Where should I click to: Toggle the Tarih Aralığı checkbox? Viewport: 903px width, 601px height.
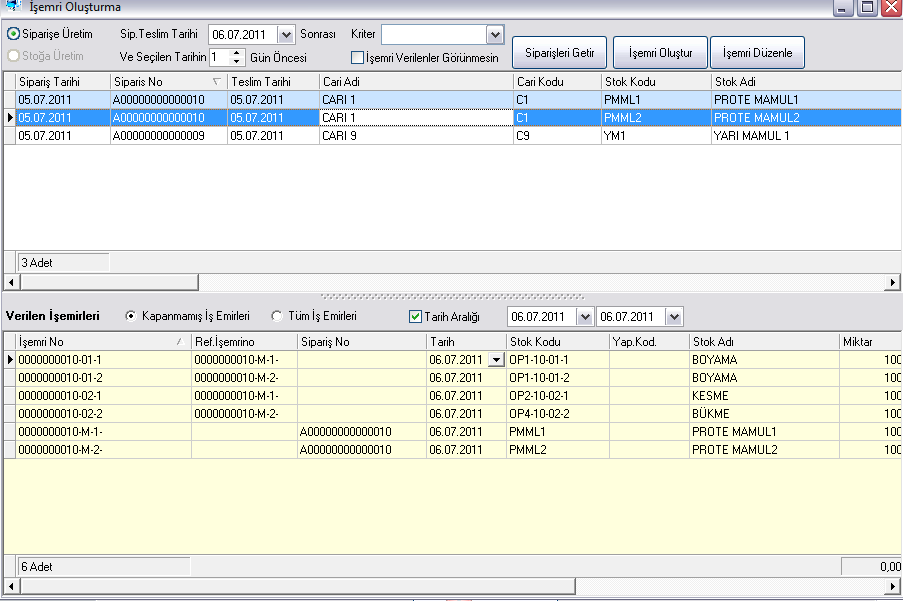click(x=416, y=317)
